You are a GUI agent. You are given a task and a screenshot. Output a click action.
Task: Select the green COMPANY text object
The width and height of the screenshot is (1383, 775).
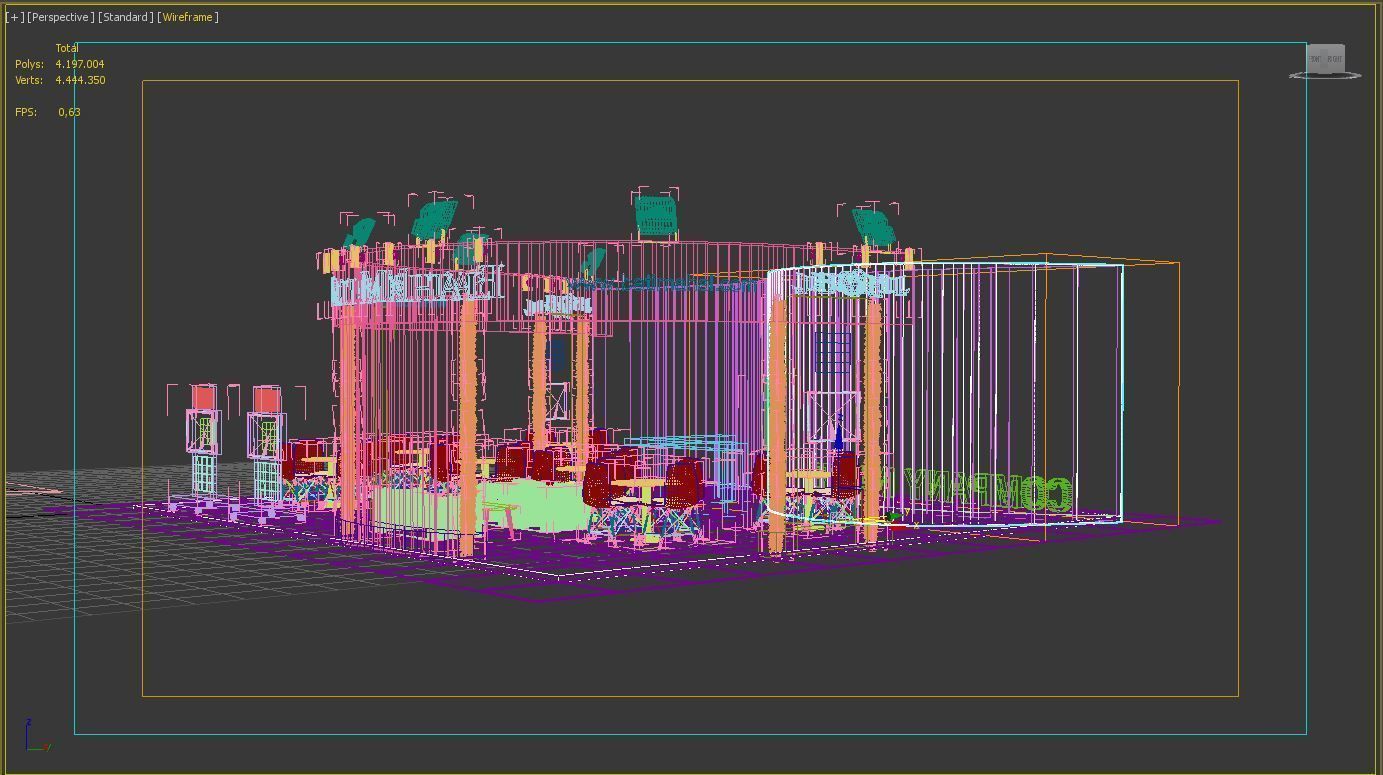coord(988,491)
